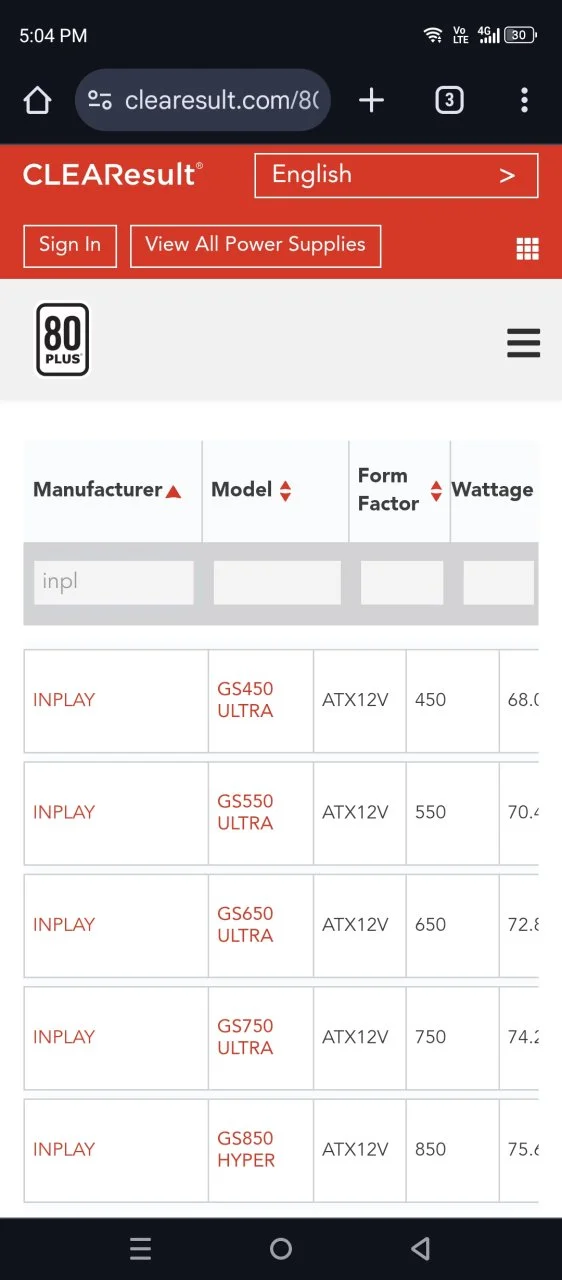This screenshot has width=562, height=1280.
Task: Sort table by Form Factor column arrows
Action: (x=436, y=491)
